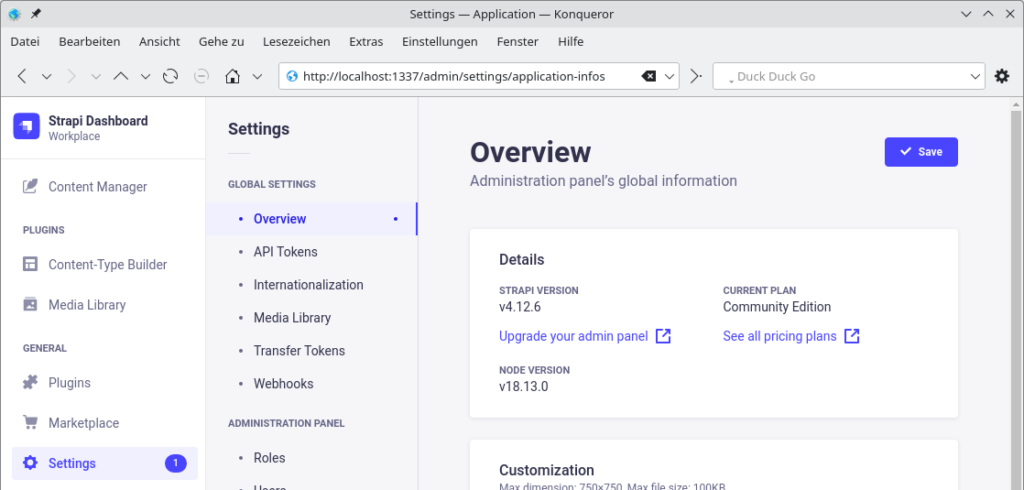Select API Tokens in settings list
Viewport: 1024px width, 490px height.
tap(285, 252)
